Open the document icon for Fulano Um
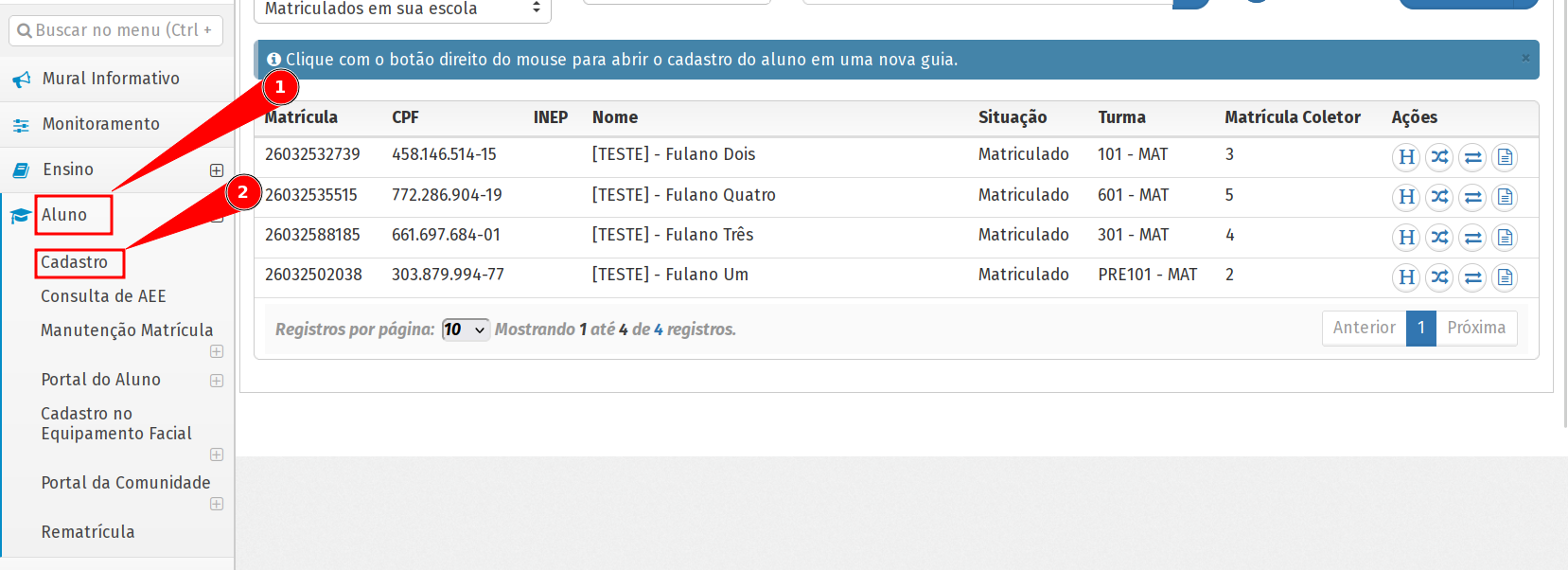Image resolution: width=1568 pixels, height=570 pixels. (1505, 277)
